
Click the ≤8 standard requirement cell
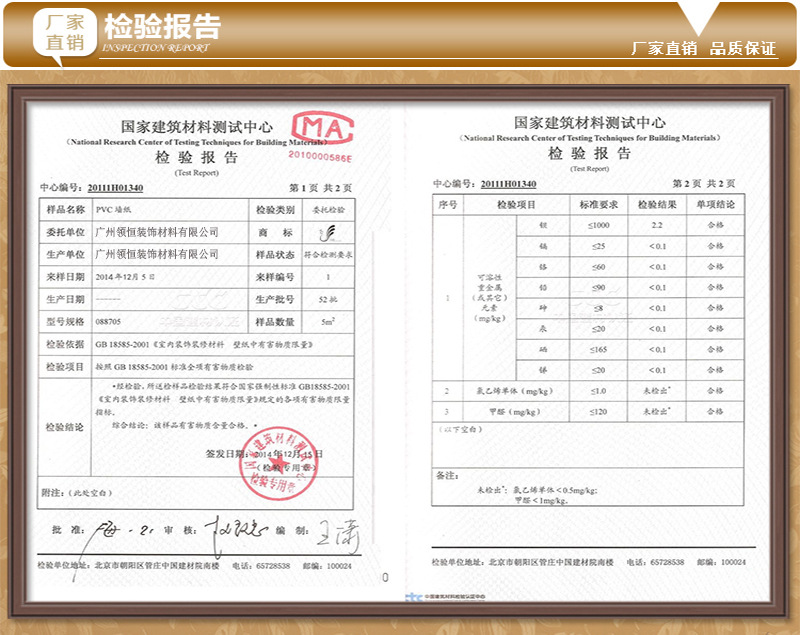coord(598,308)
